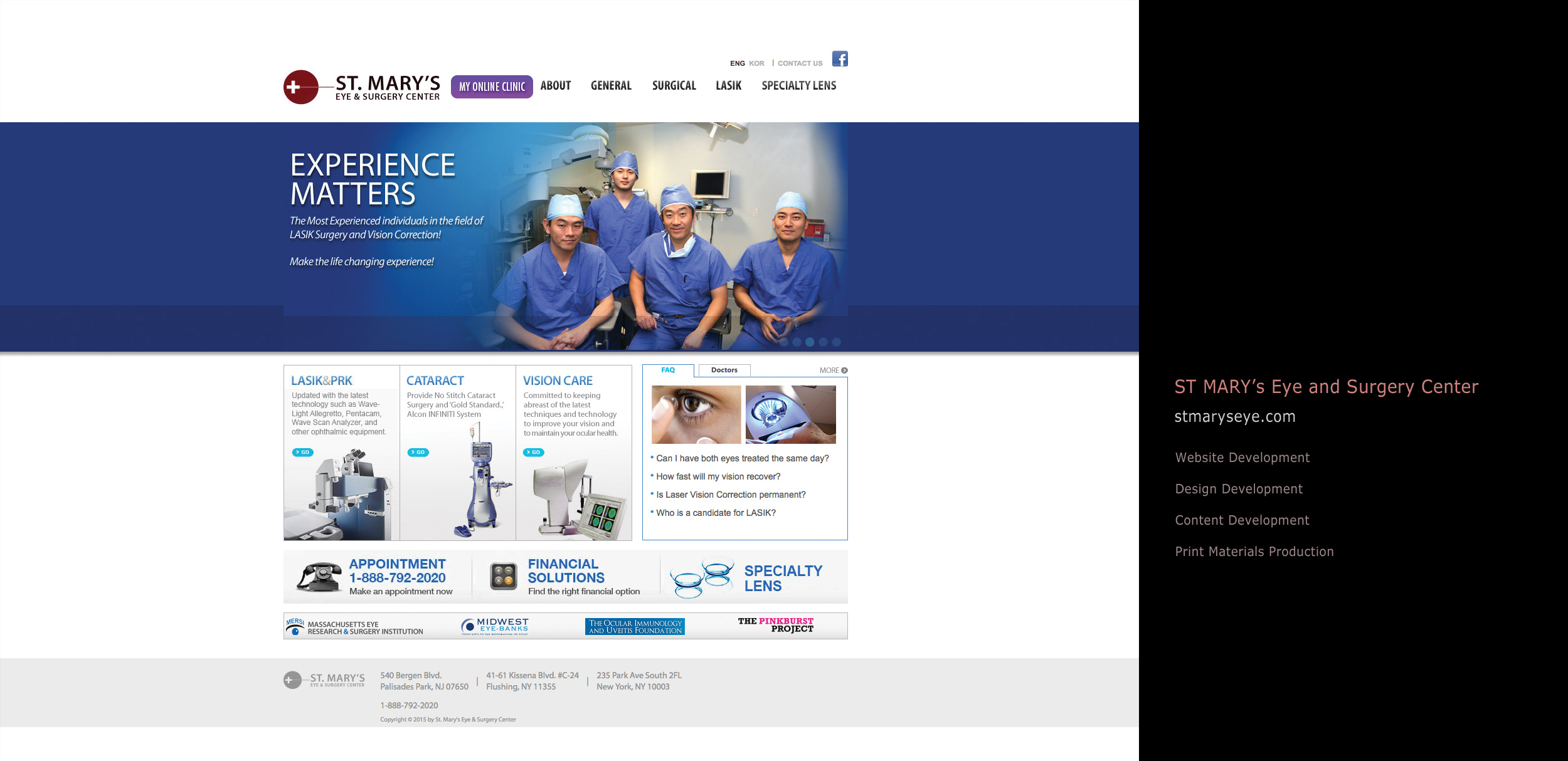
Task: Switch language to KOR
Action: pos(756,63)
